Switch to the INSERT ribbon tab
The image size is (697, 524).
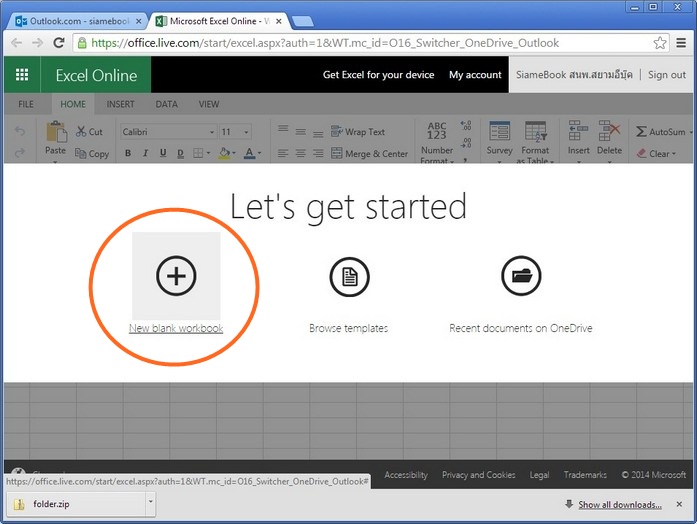(120, 104)
